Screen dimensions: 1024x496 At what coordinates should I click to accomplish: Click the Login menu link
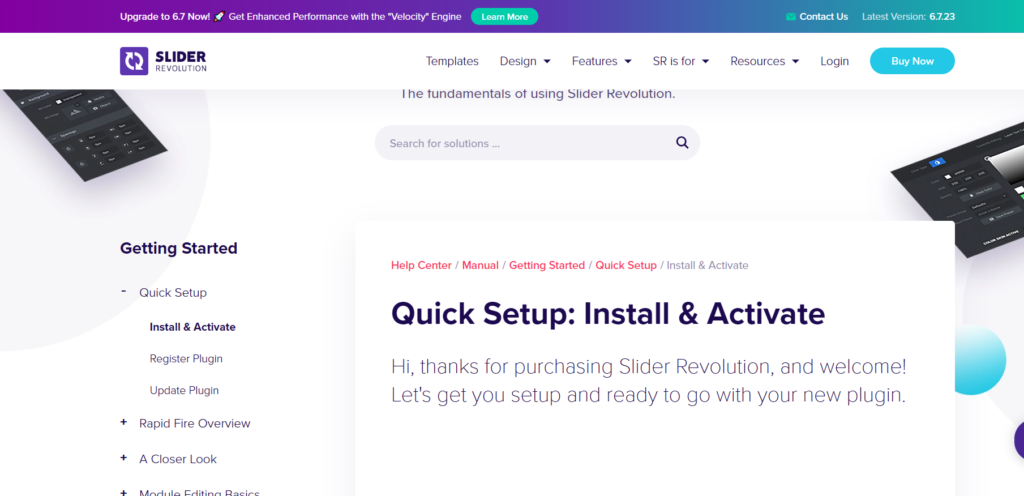click(x=835, y=61)
